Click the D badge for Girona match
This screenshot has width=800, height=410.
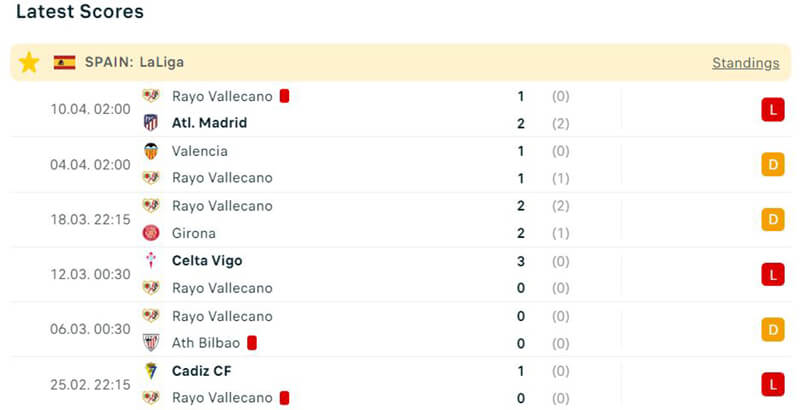click(772, 220)
